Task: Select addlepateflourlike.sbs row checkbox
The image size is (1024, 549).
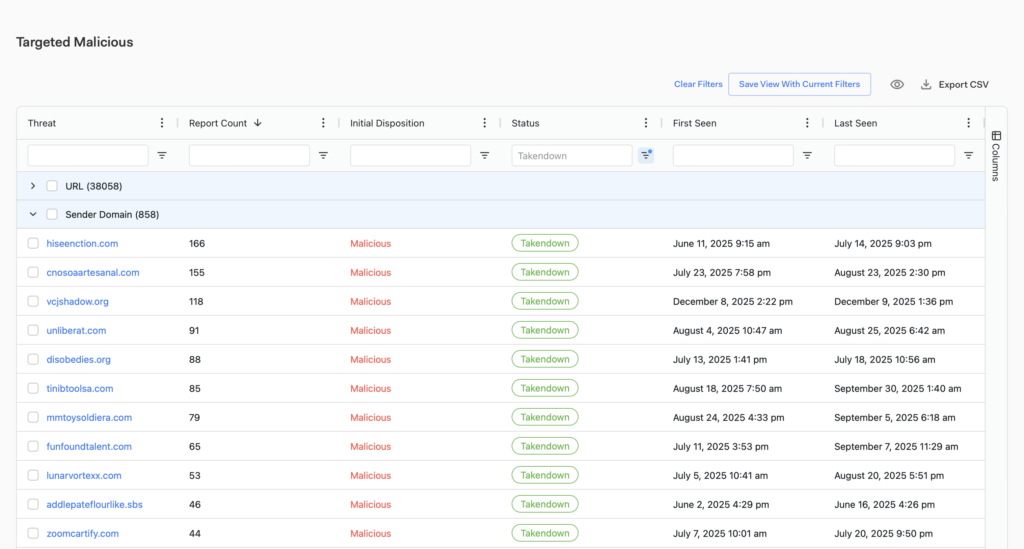Action: (x=33, y=505)
